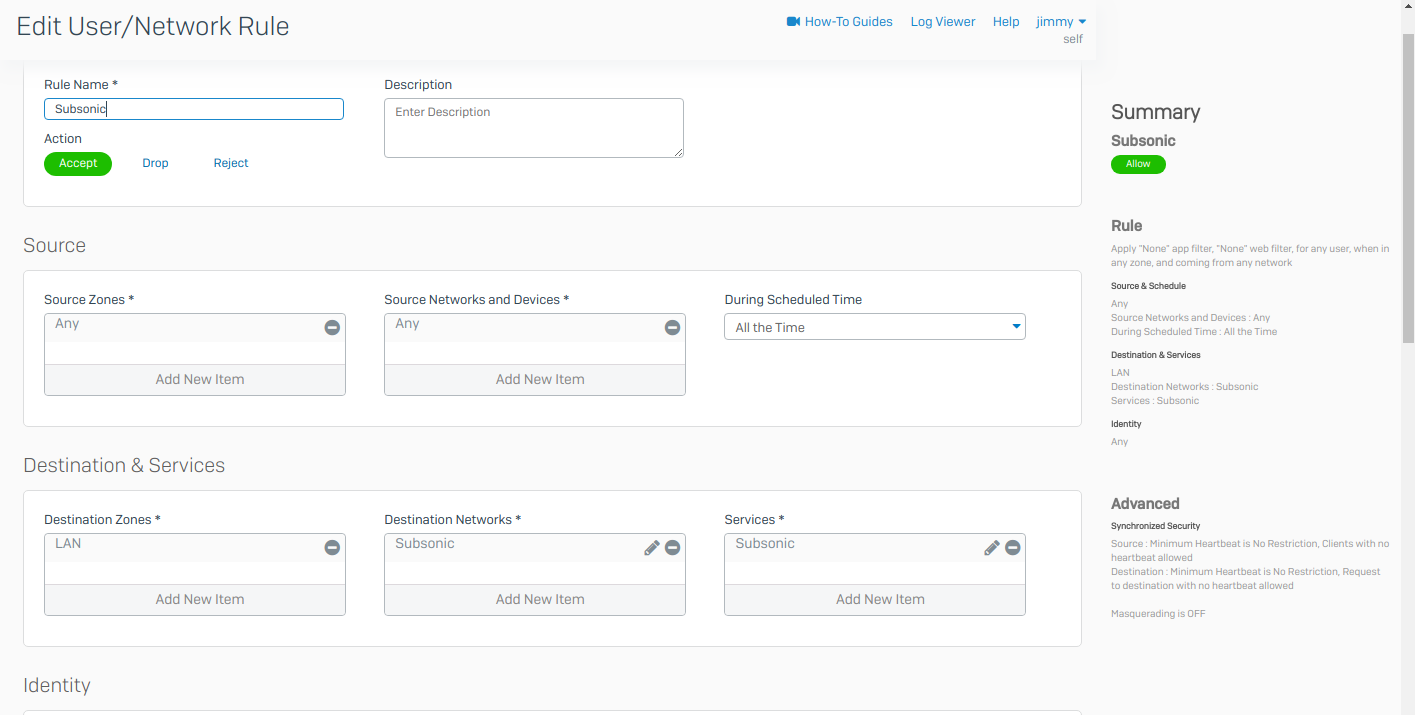Remove 'Any' from Source Networks and Devices
The width and height of the screenshot is (1415, 715).
[672, 327]
